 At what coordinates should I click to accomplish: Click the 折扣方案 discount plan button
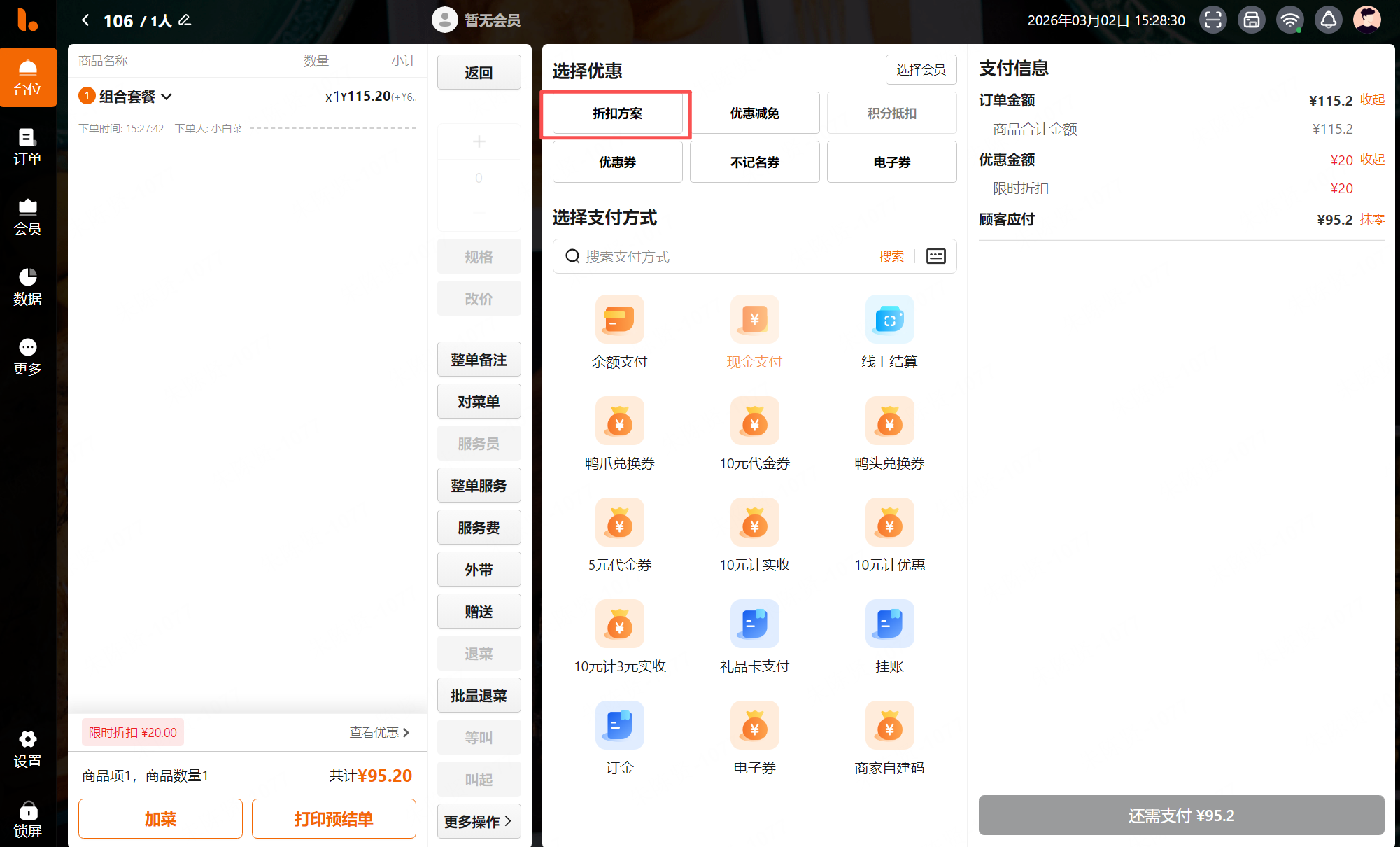(x=617, y=113)
